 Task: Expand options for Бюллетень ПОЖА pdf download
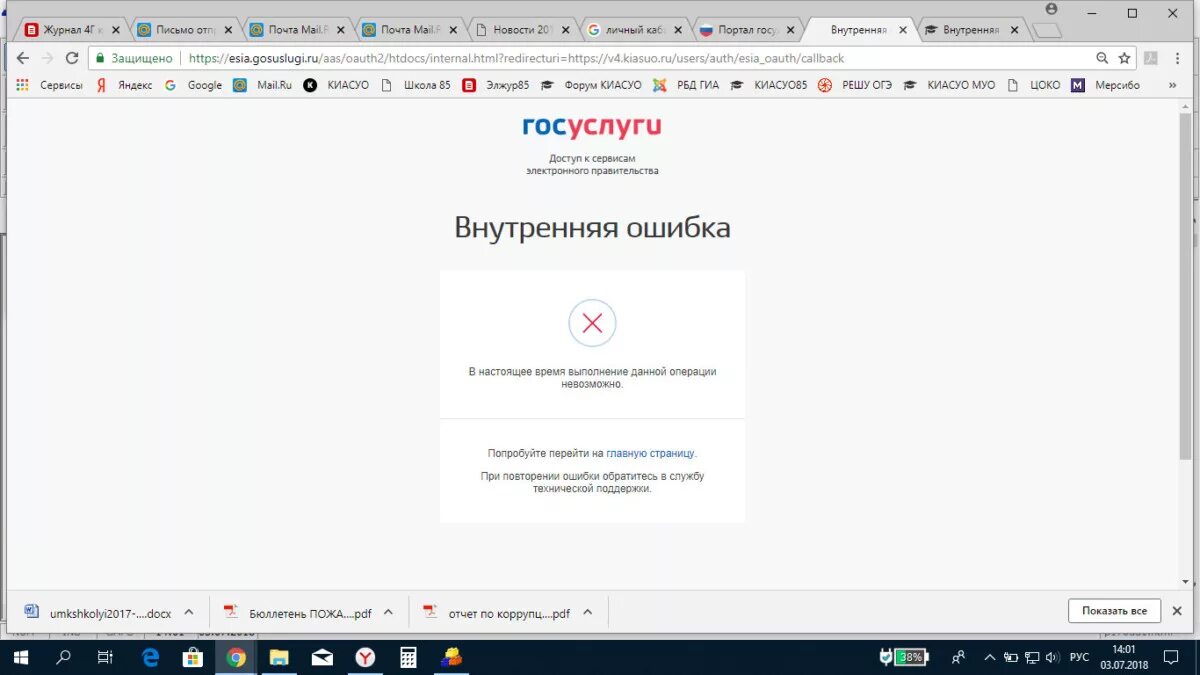click(388, 612)
